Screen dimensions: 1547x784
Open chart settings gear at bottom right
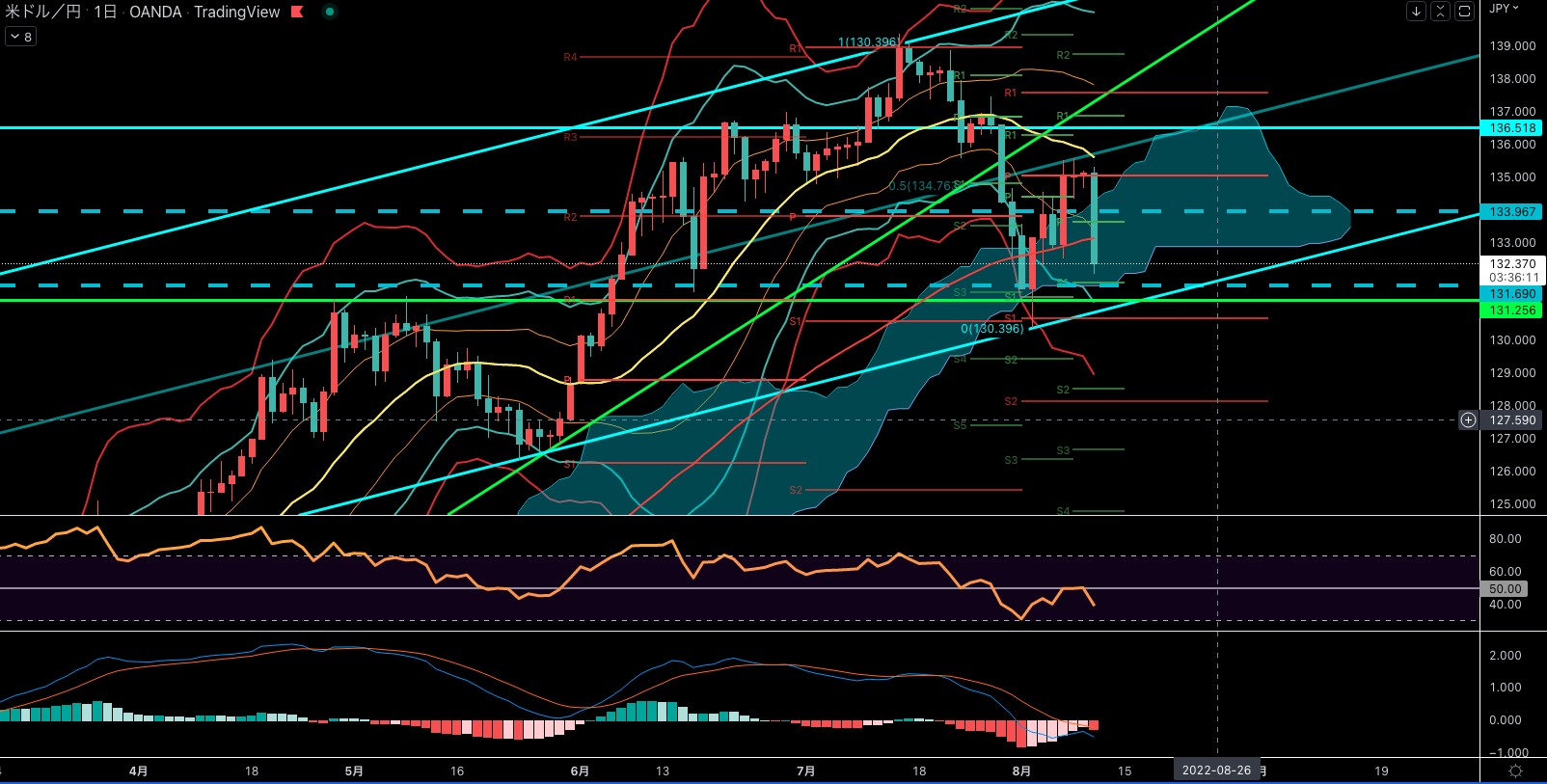(x=1515, y=770)
